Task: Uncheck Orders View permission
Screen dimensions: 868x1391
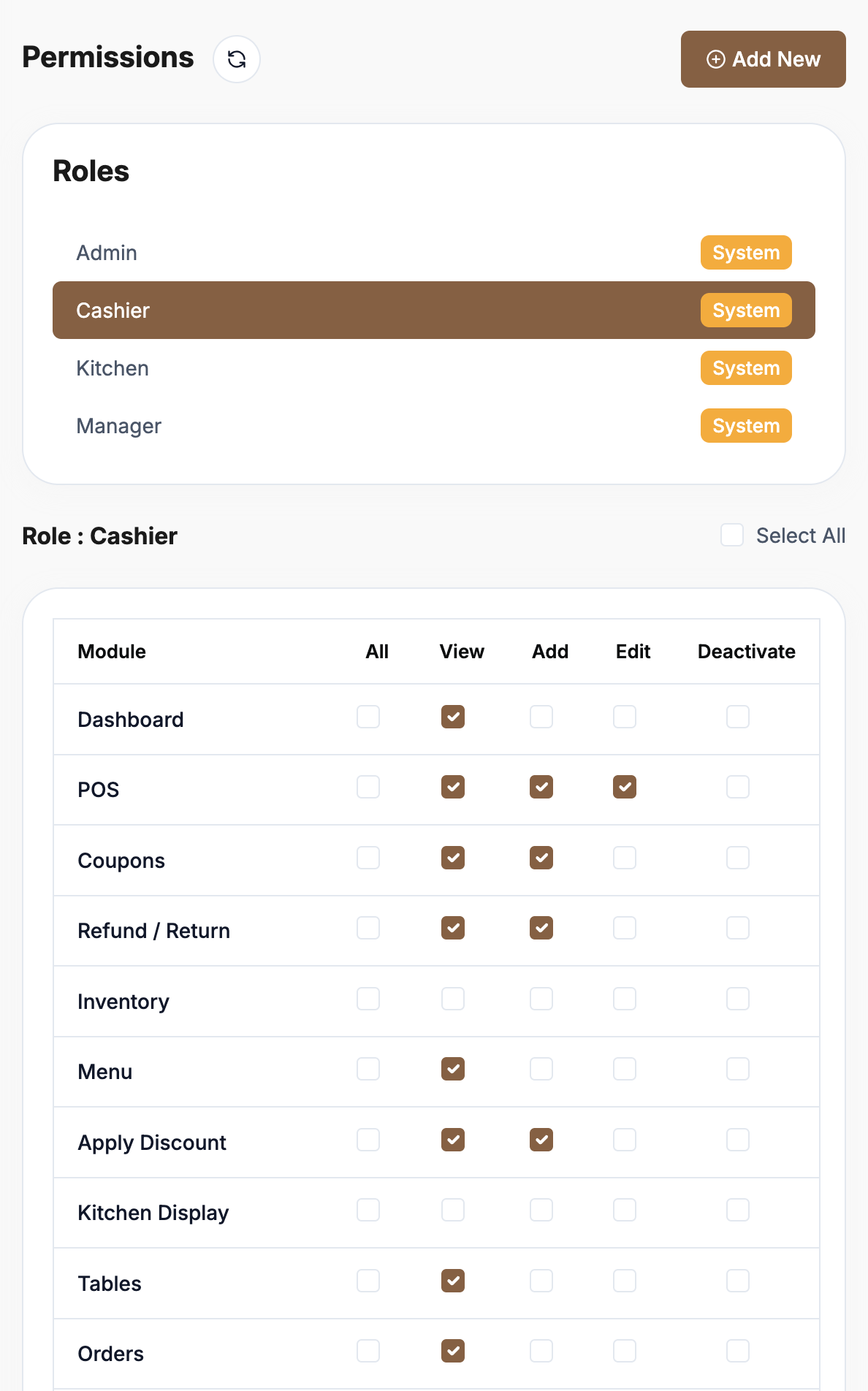Action: pyautogui.click(x=453, y=1352)
